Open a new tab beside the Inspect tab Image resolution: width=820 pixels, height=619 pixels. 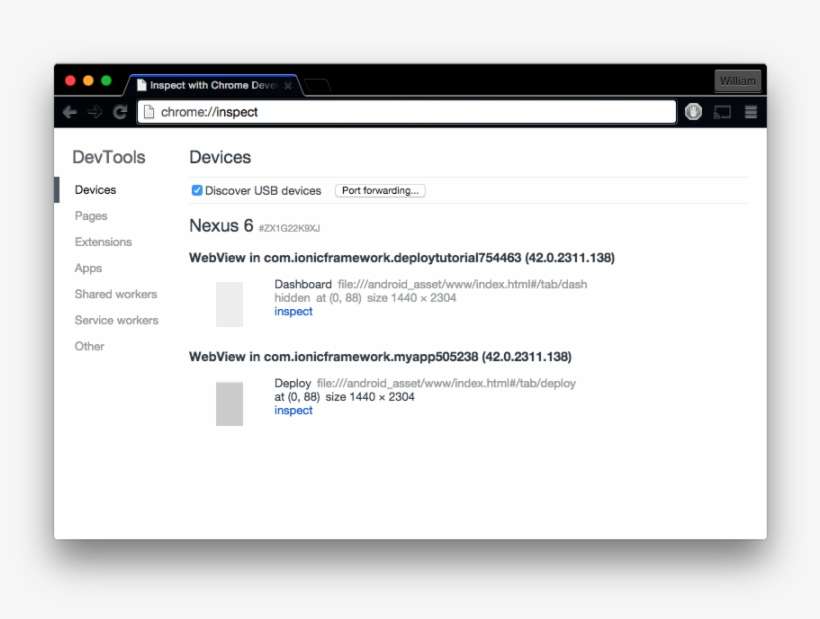(x=316, y=86)
